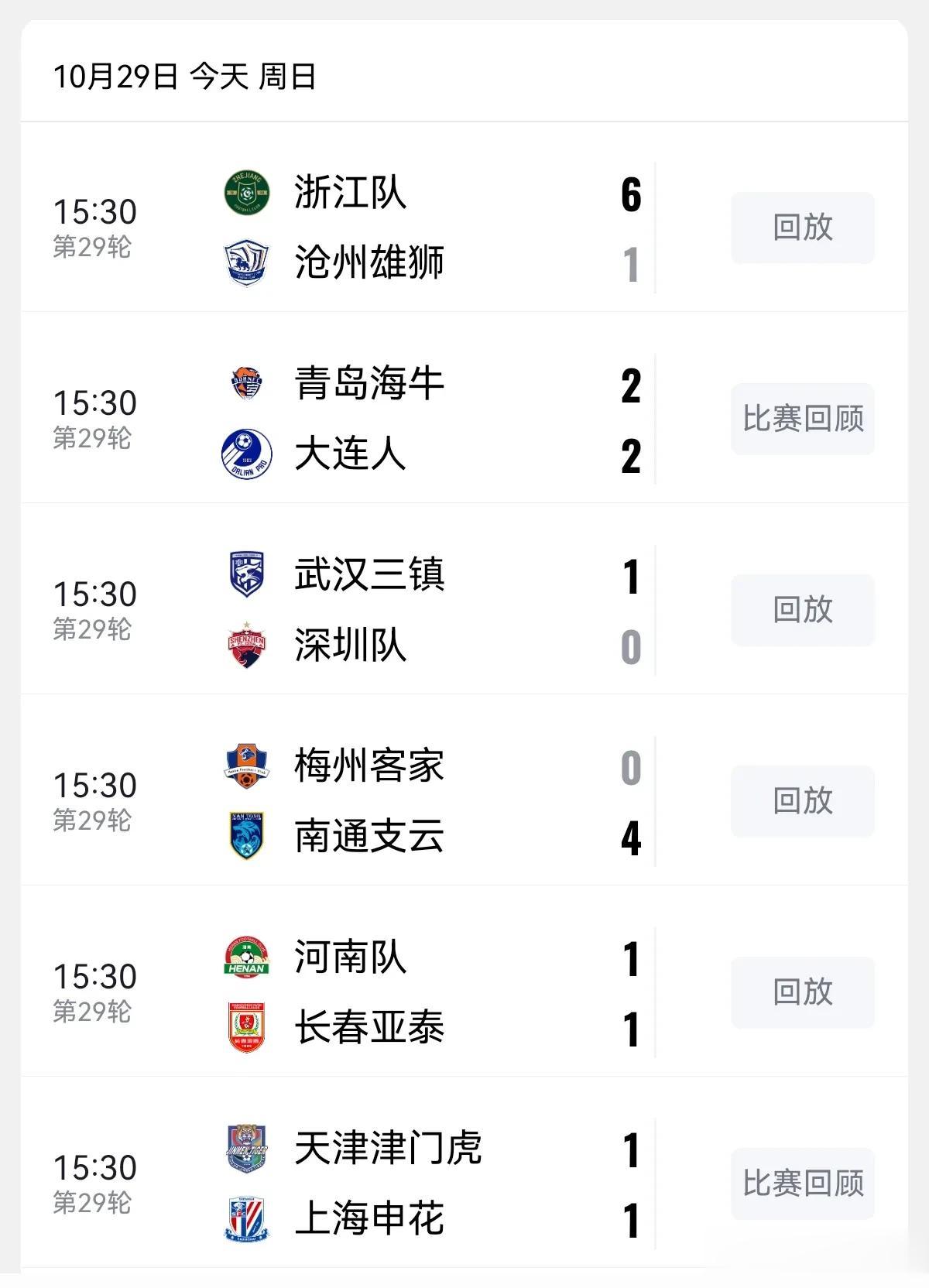Open 比赛回顾 for 天津津门虎 vs 上海申花

[x=803, y=1184]
